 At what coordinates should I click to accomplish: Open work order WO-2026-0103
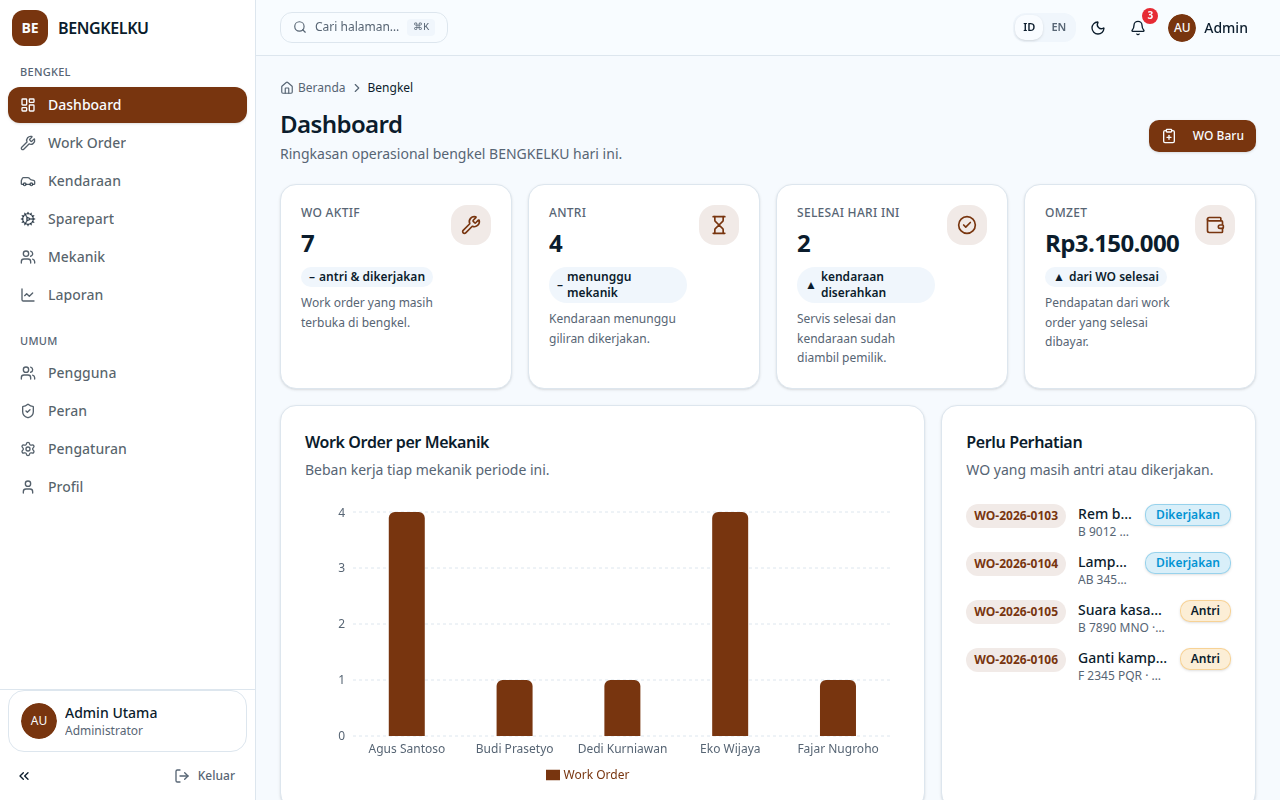coord(1016,516)
